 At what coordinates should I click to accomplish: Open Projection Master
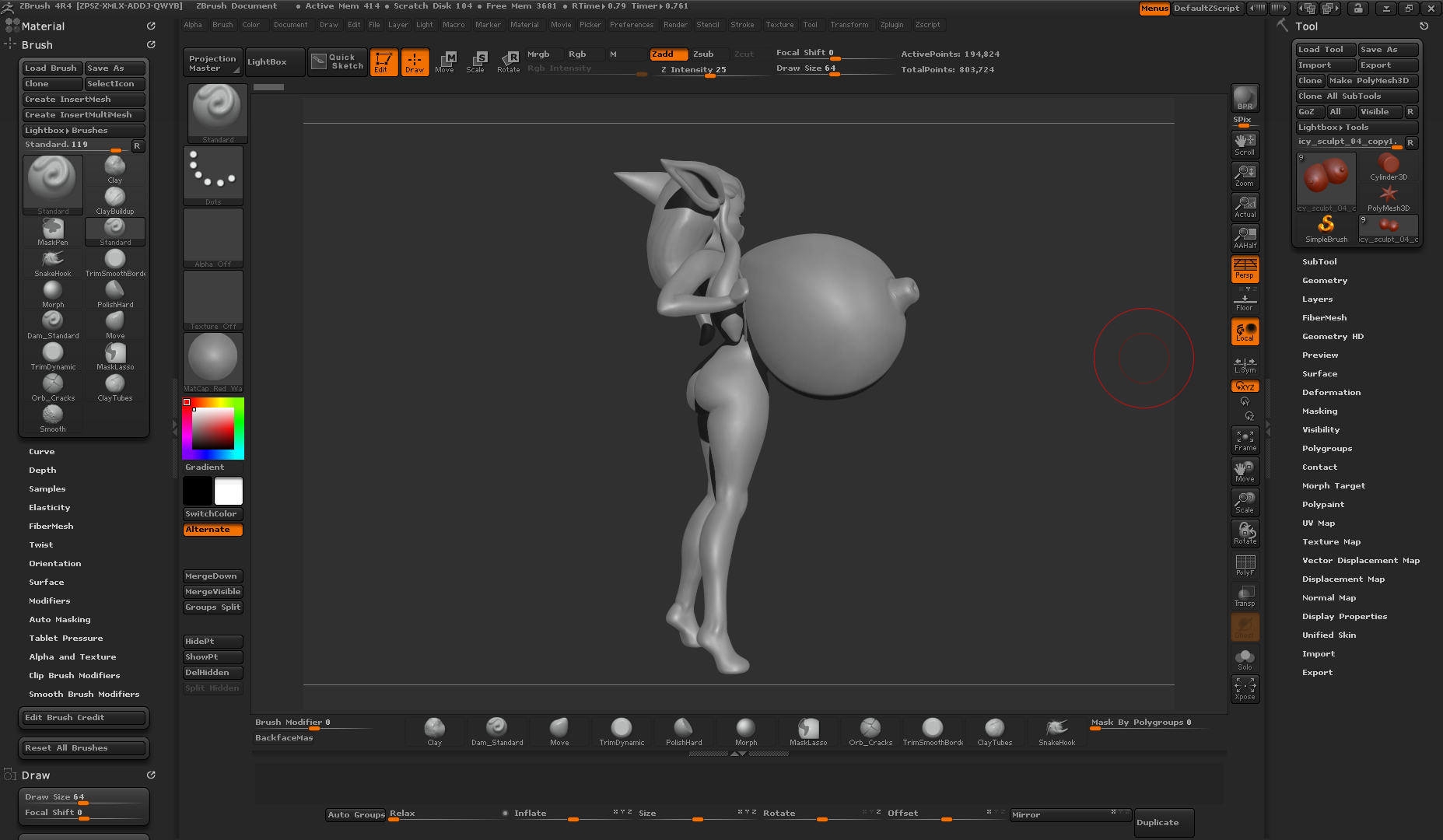click(x=212, y=63)
